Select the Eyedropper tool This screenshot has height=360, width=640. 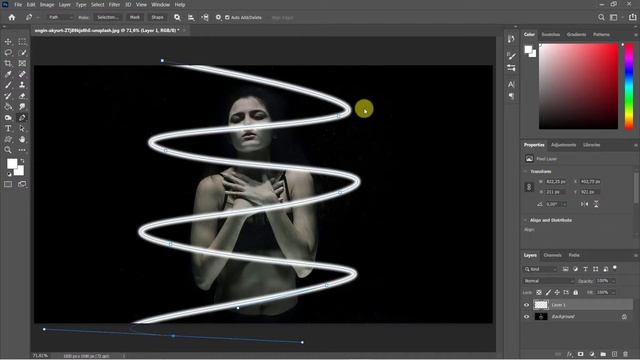coord(8,74)
